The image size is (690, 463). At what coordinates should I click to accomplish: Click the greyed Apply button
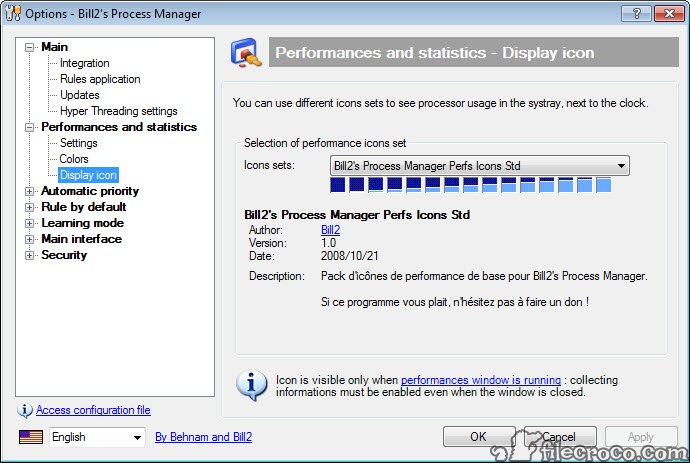pos(641,437)
